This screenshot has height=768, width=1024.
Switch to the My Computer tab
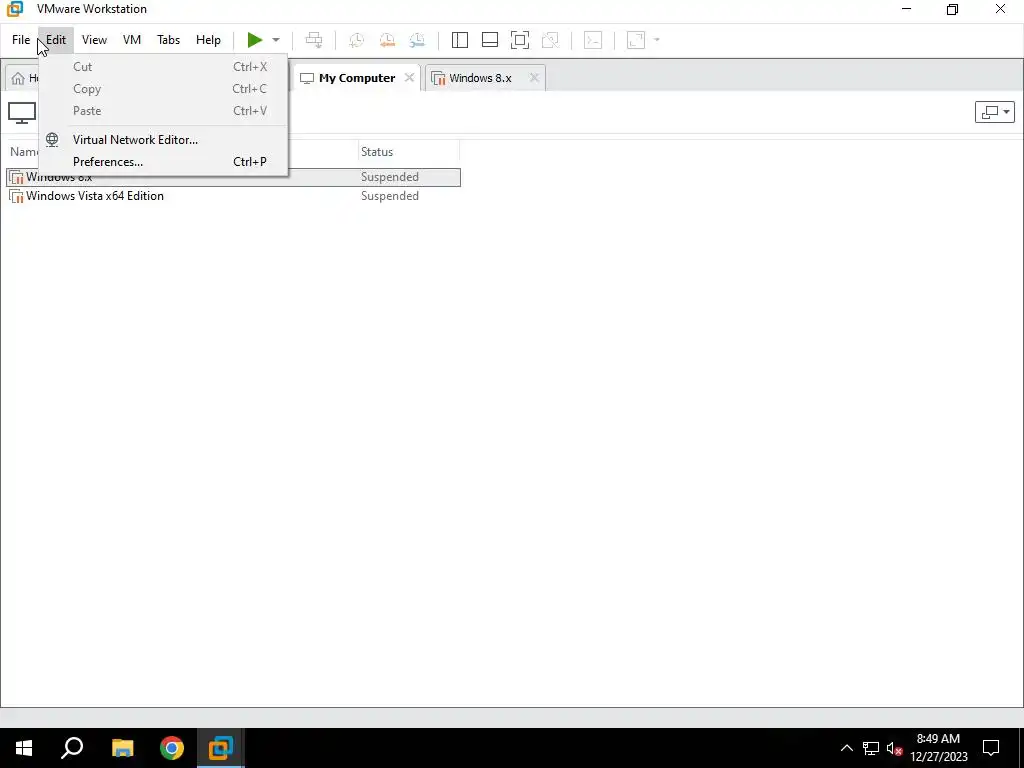tap(357, 78)
